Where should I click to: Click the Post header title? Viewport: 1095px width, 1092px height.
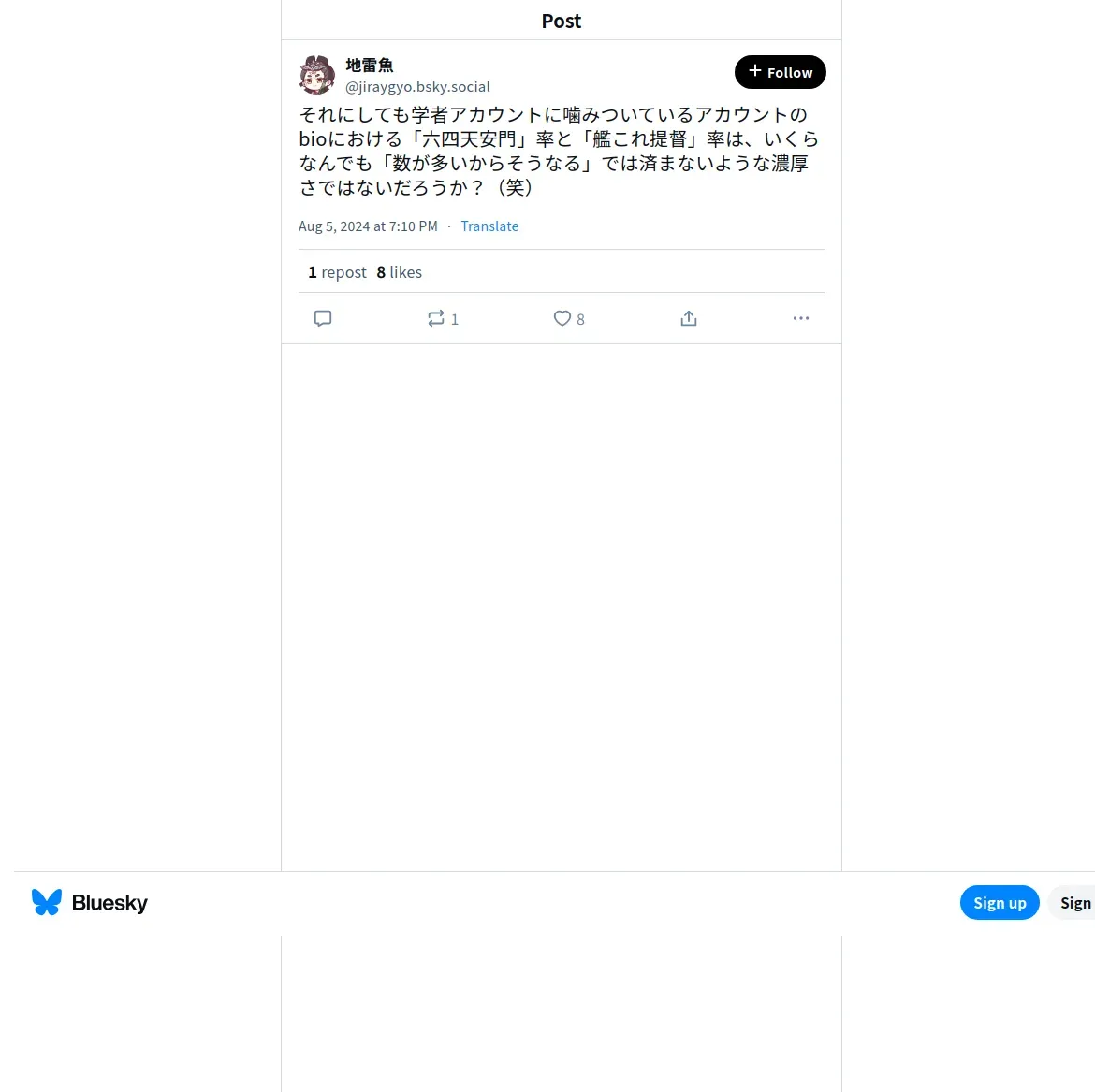tap(561, 21)
